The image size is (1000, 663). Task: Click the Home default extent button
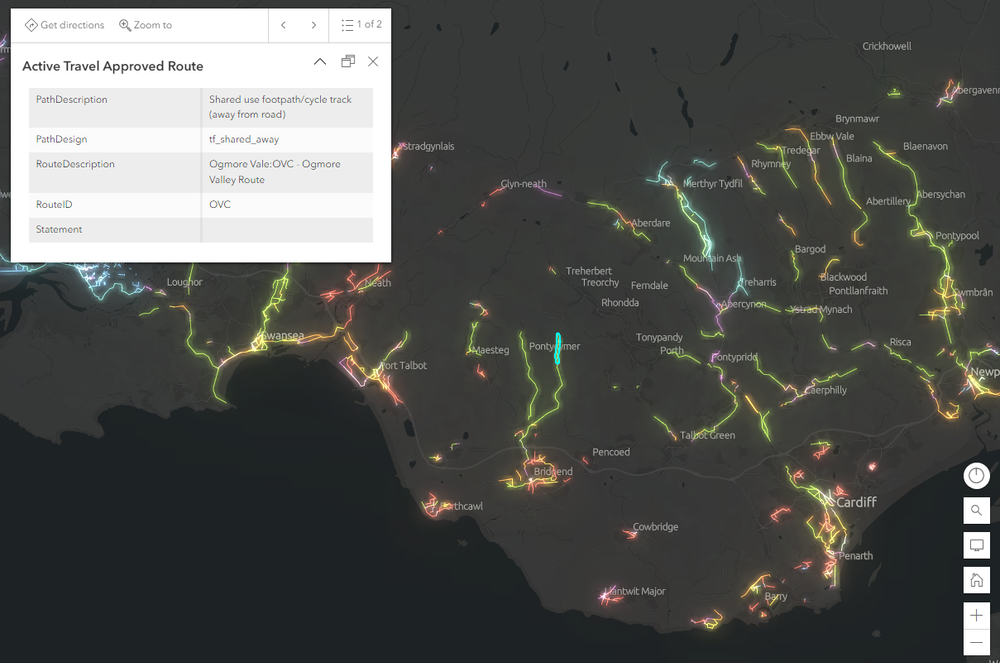pyautogui.click(x=976, y=580)
